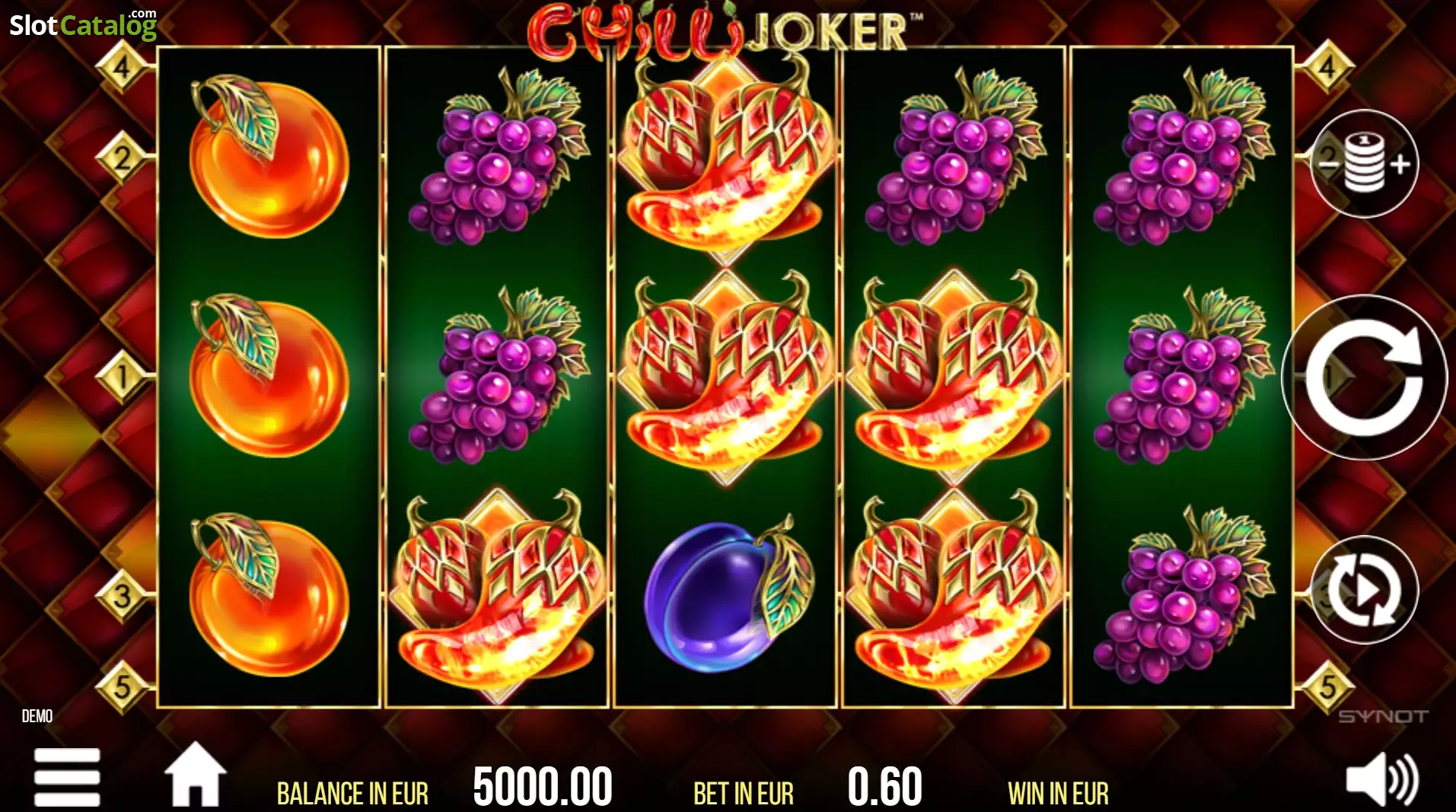Viewport: 1456px width, 812px height.
Task: Select payline 1 marker on left
Action: click(x=122, y=376)
